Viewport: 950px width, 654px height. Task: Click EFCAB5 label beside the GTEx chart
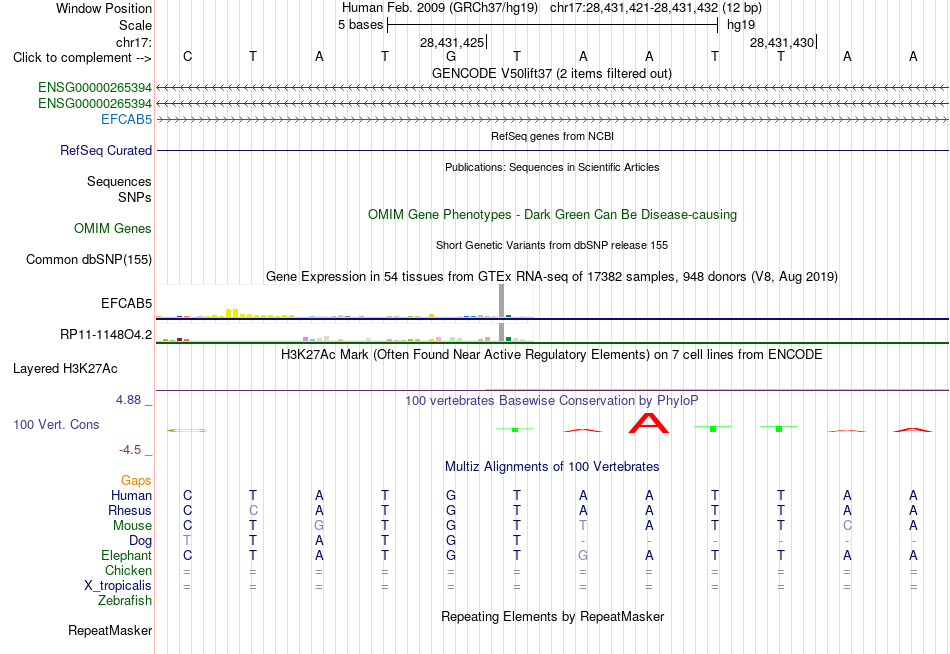coord(126,303)
